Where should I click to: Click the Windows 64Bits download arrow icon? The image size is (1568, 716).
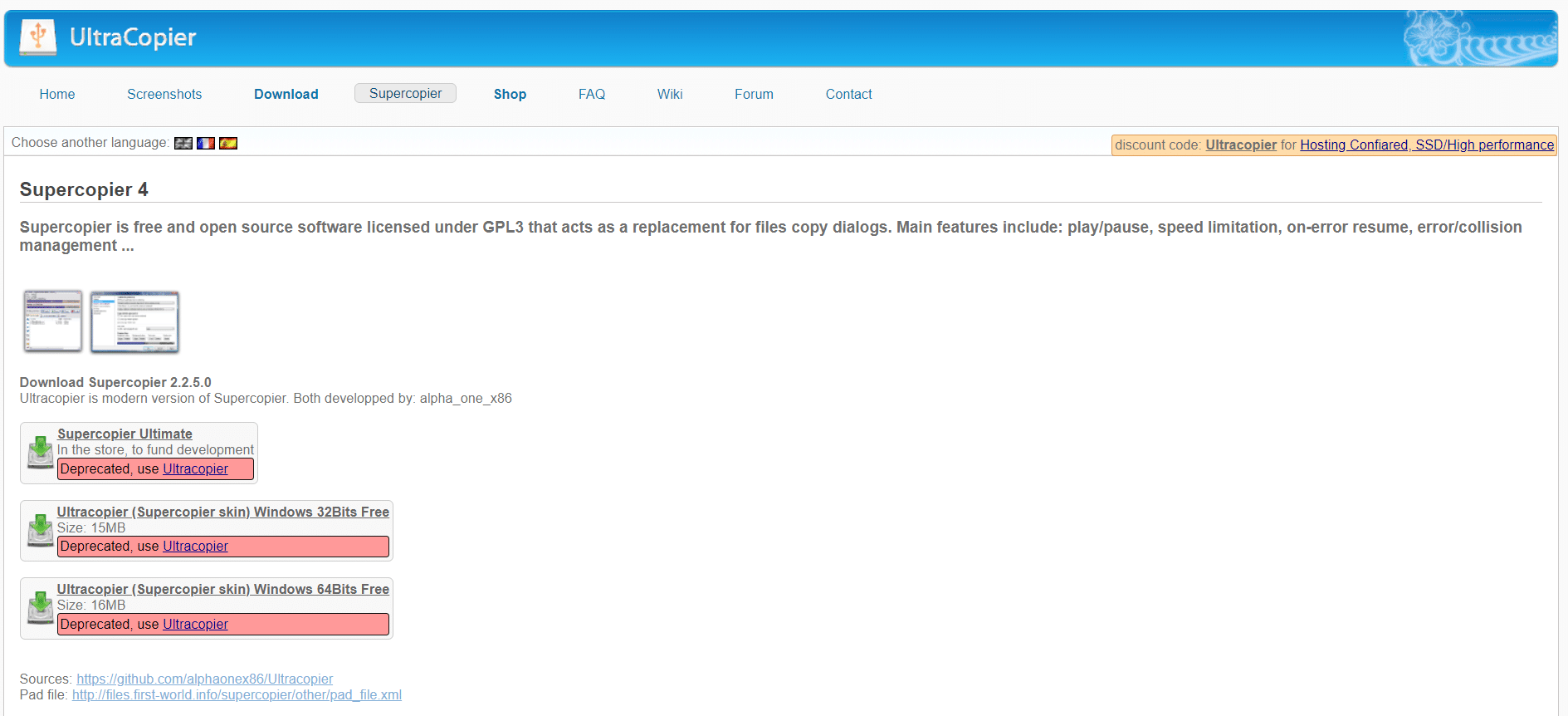coord(41,608)
